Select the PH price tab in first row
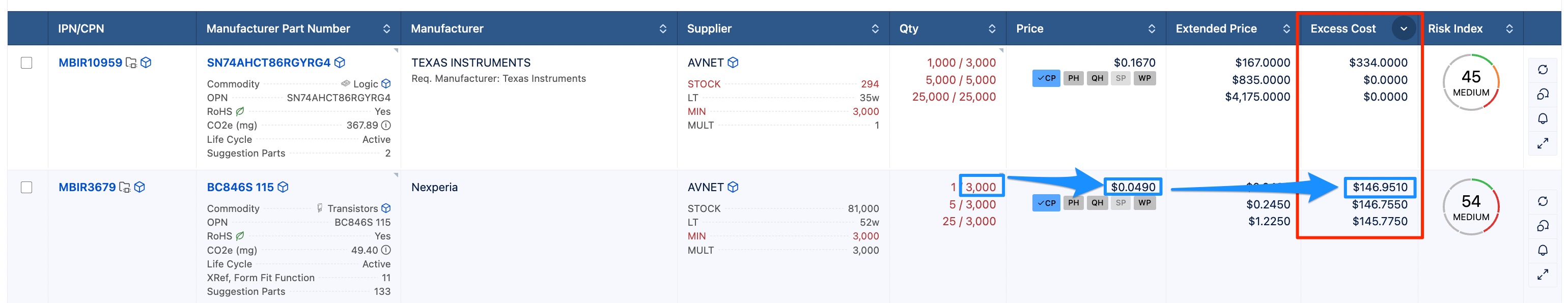The width and height of the screenshot is (1568, 303). (1073, 78)
